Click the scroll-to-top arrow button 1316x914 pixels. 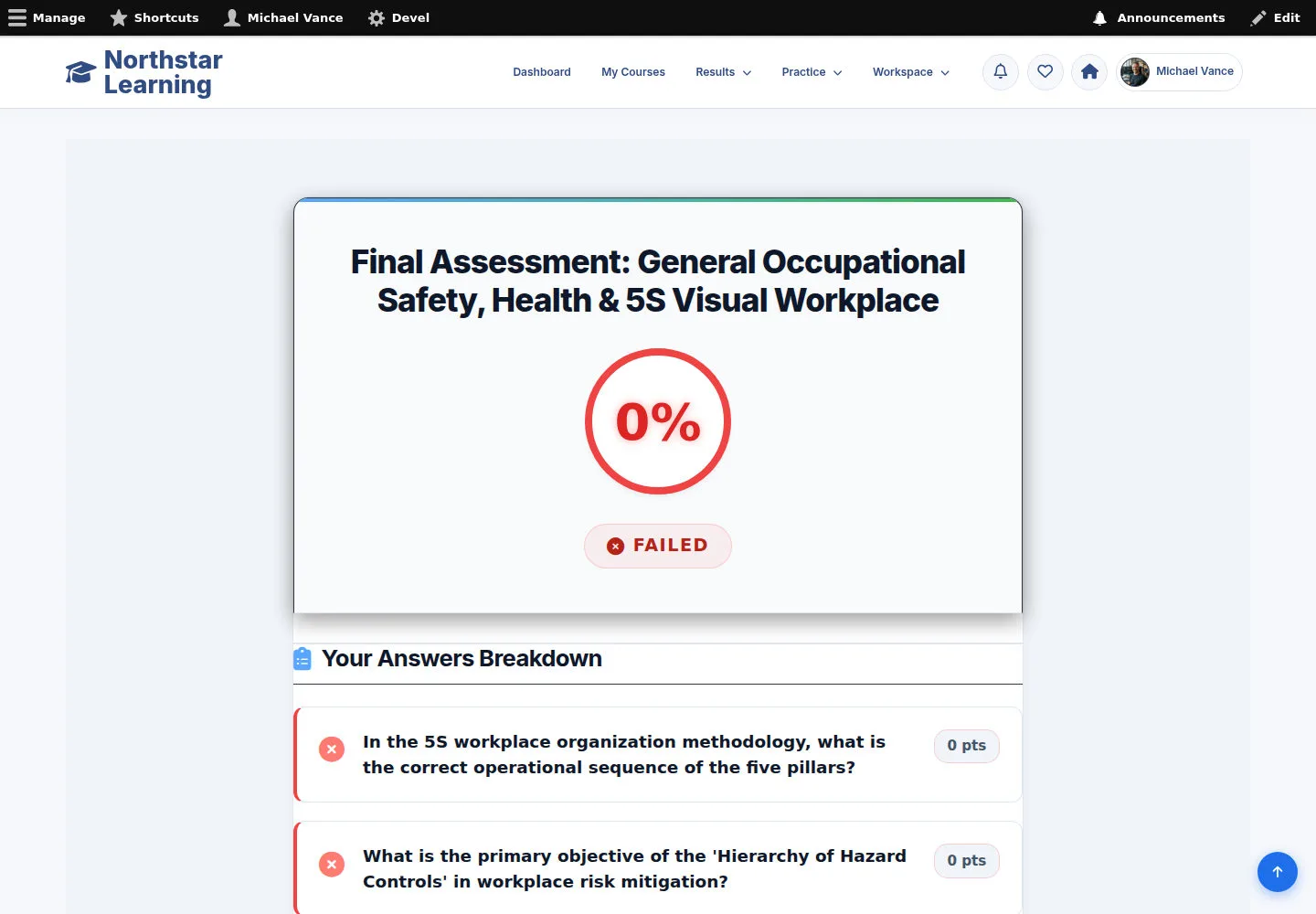[x=1278, y=872]
